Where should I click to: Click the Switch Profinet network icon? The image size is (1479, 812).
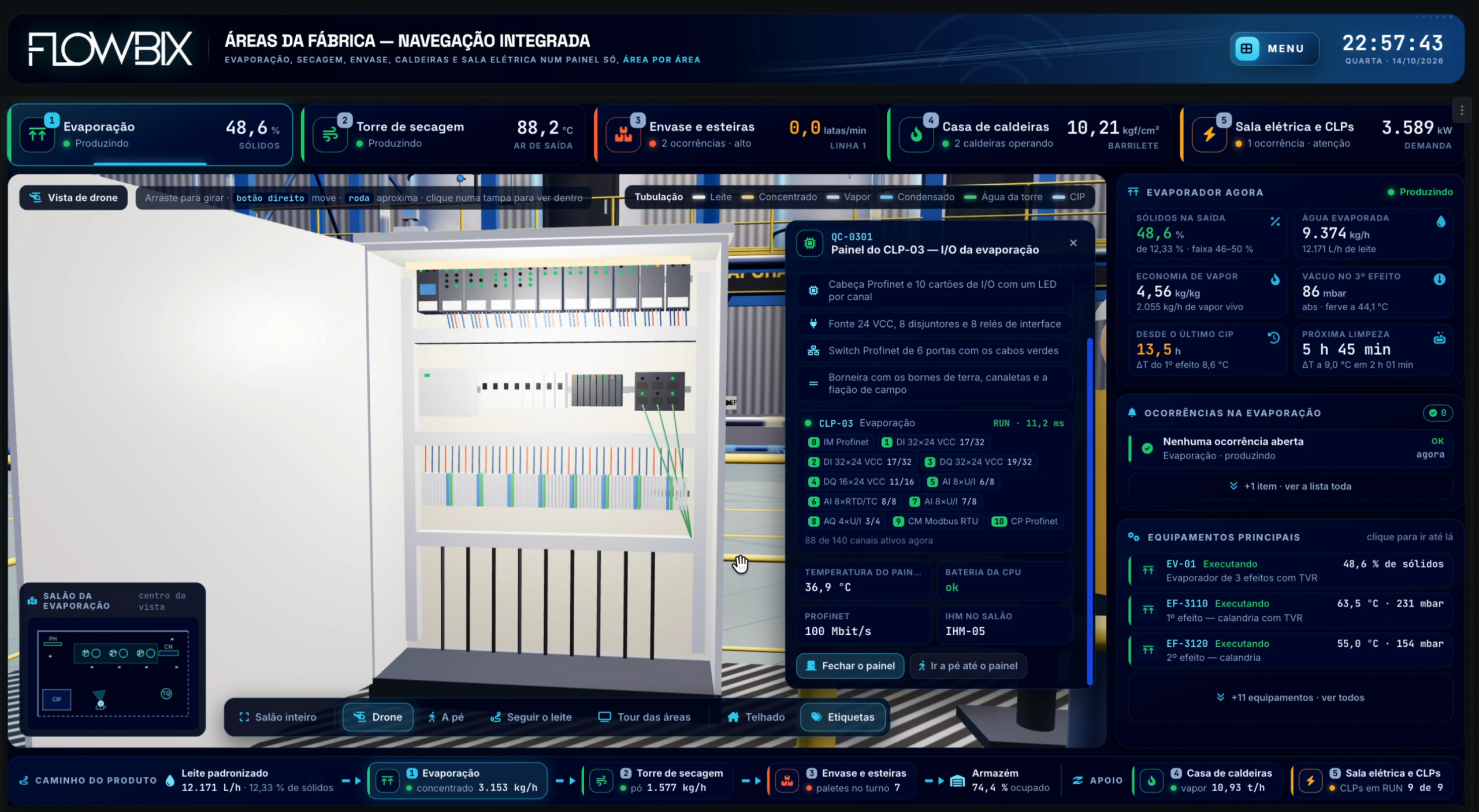tap(813, 351)
